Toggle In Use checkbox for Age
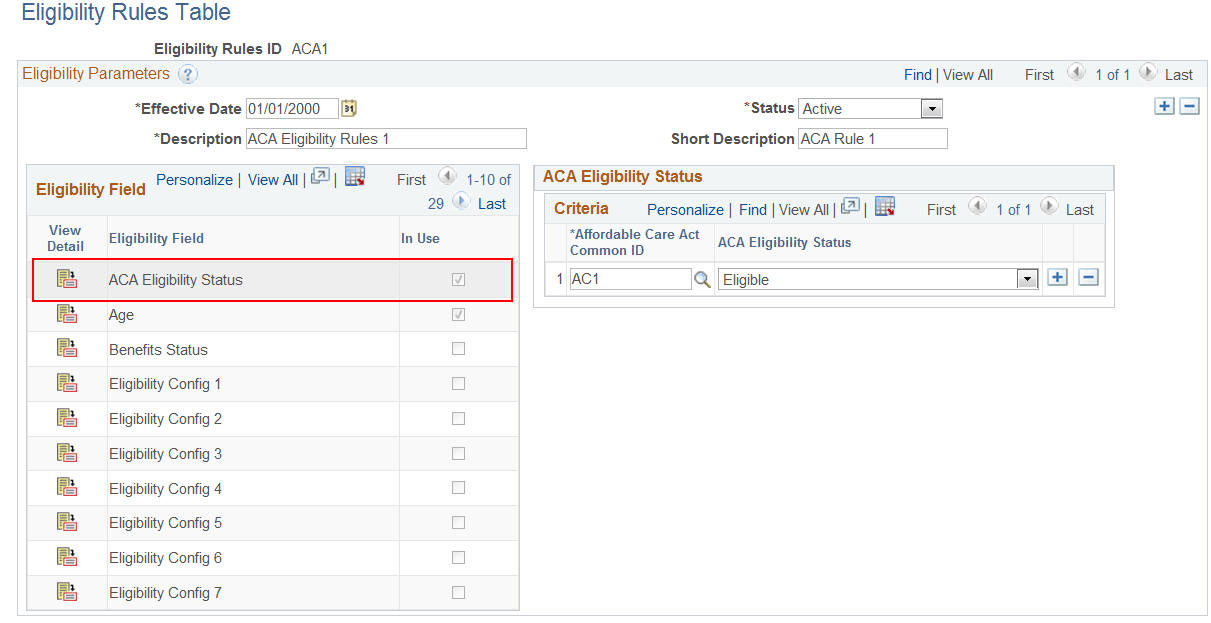The image size is (1211, 623). 458,314
